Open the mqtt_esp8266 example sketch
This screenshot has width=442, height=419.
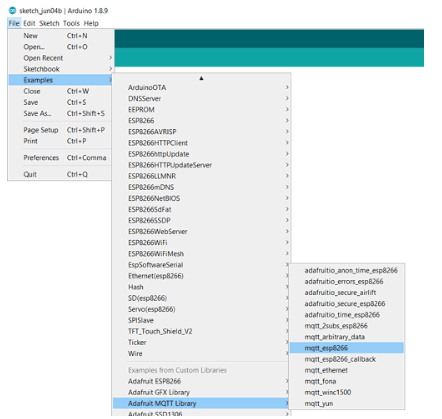pos(347,348)
